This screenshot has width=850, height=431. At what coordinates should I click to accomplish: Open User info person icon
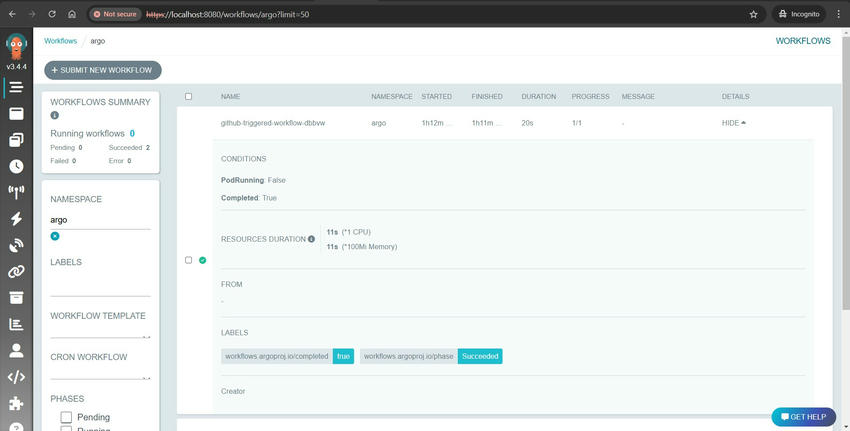(x=16, y=350)
